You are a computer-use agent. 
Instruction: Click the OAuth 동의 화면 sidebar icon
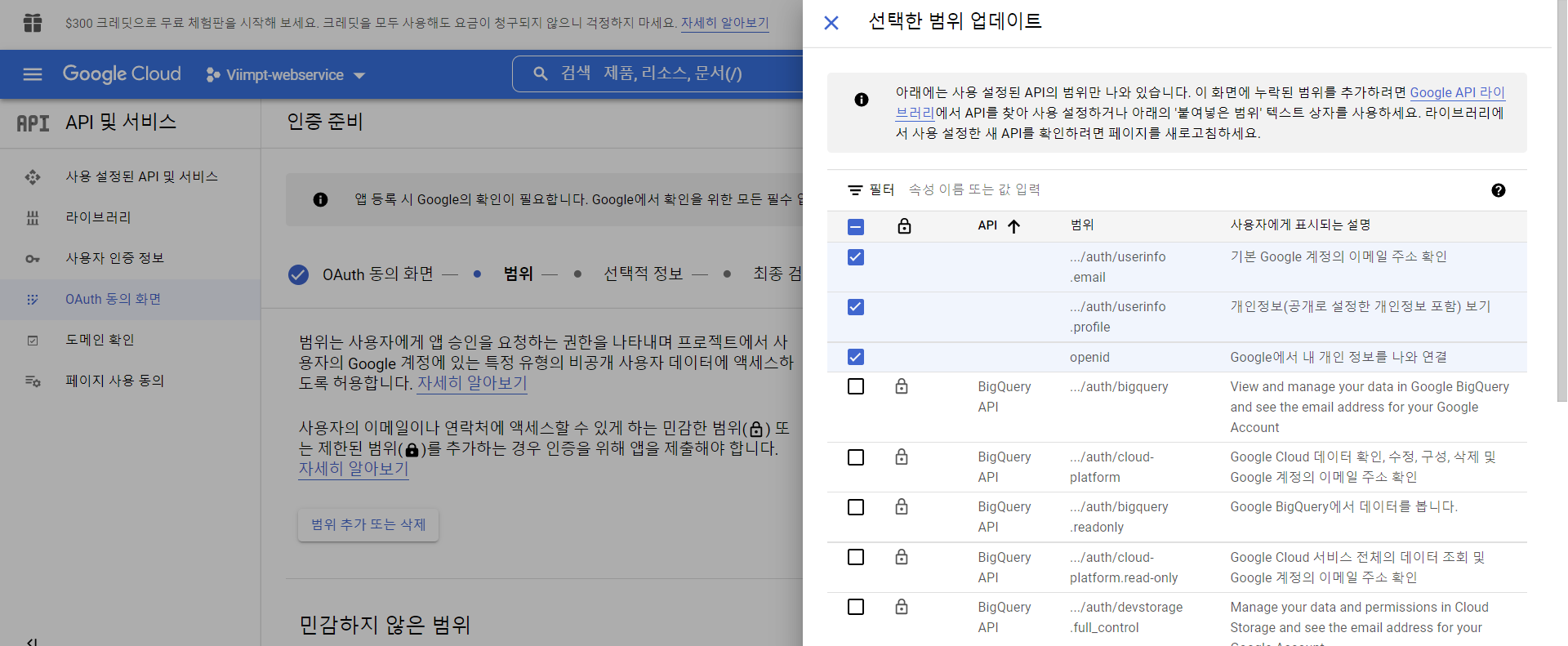point(33,299)
